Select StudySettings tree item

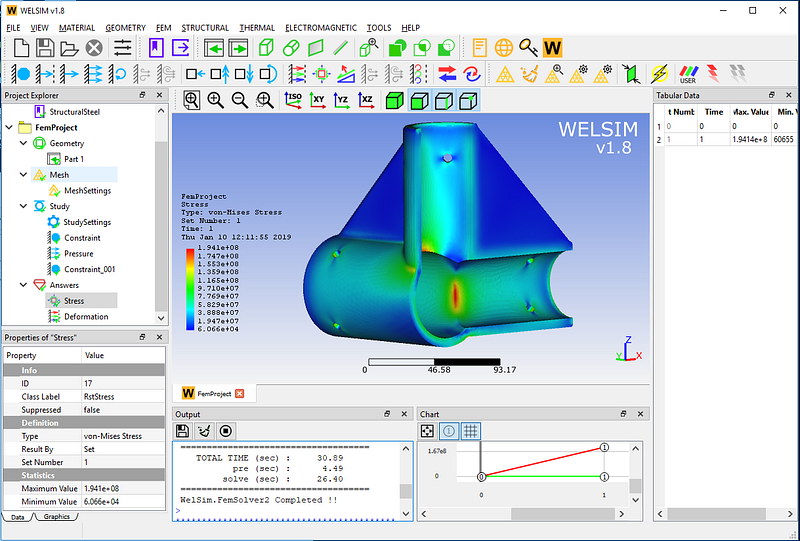point(87,222)
